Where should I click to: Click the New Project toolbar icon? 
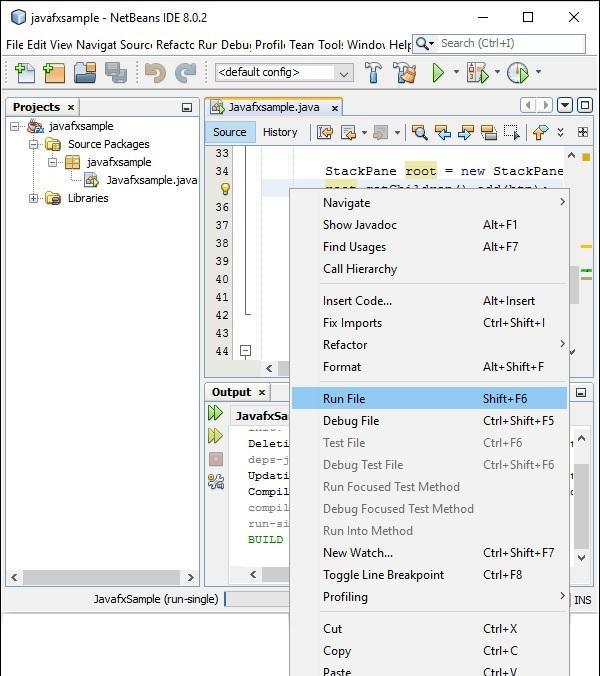click(54, 72)
